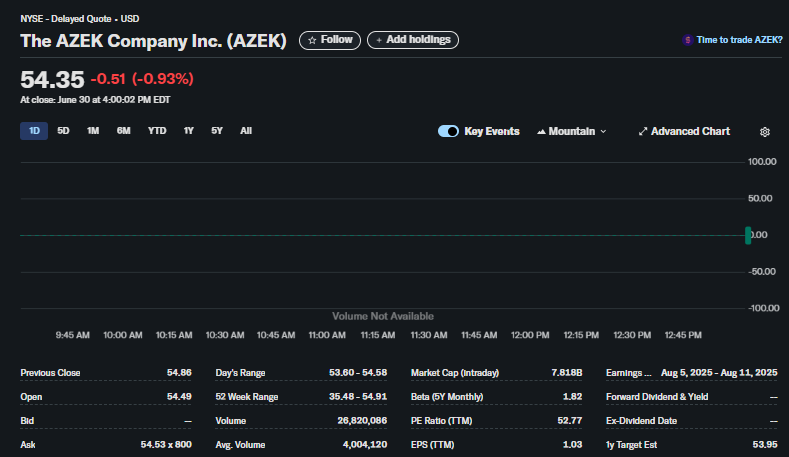Show the All time chart range

(x=246, y=131)
